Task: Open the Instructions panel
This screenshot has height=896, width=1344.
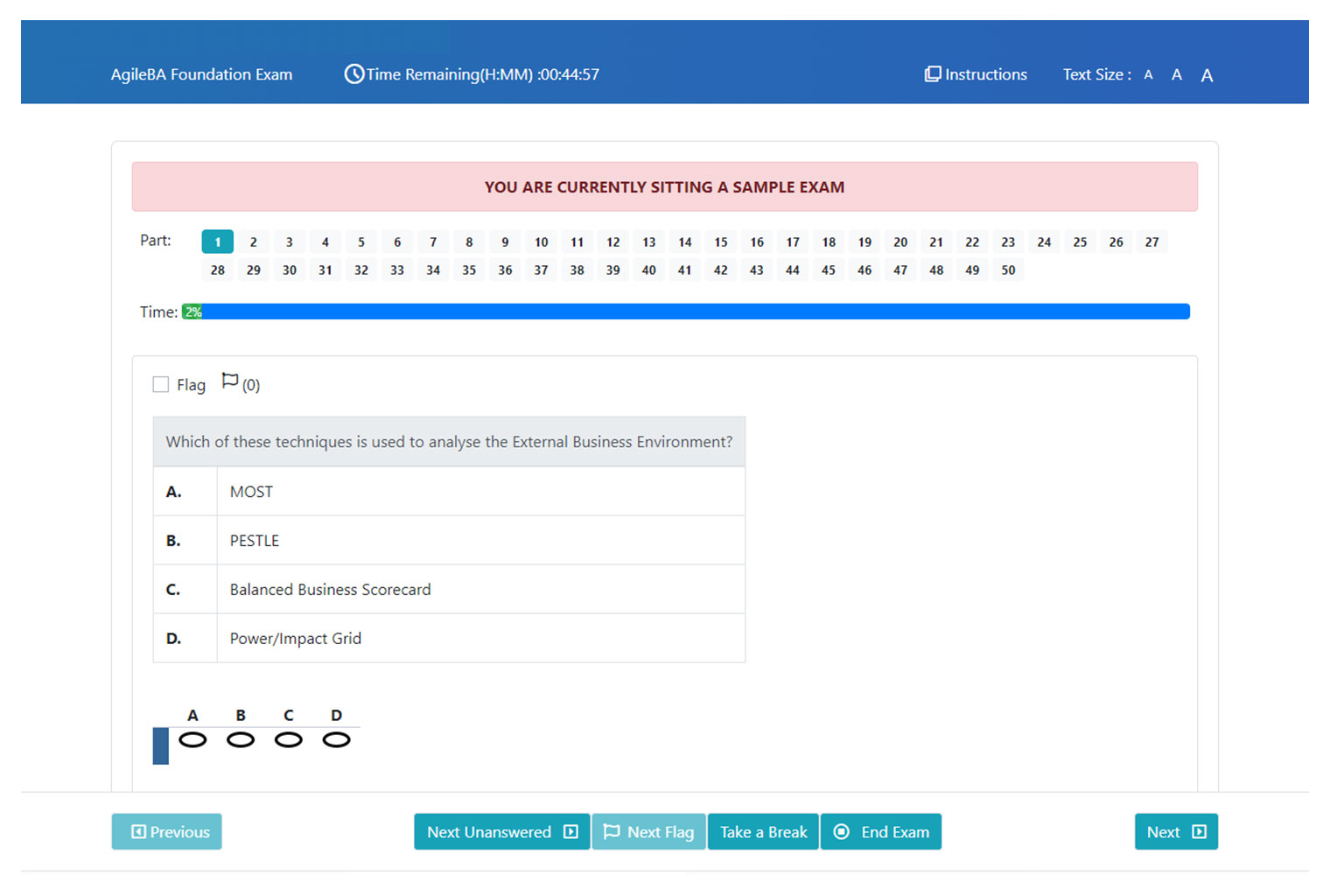Action: [976, 74]
